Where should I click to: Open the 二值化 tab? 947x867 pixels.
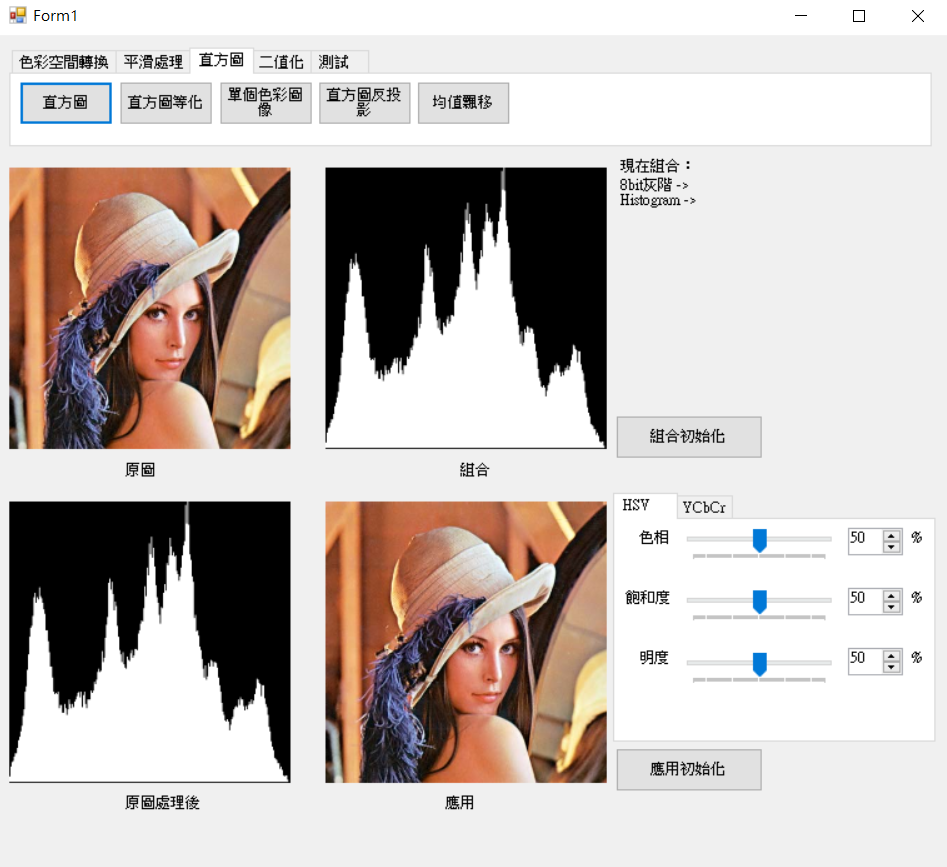point(281,62)
